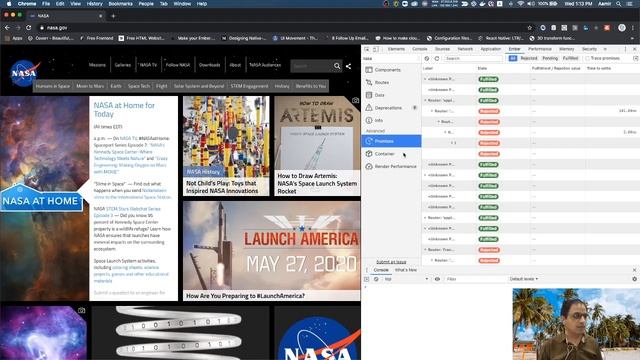Switch to the Network DevTools tab
Image resolution: width=640 pixels, height=360 pixels.
tap(465, 49)
